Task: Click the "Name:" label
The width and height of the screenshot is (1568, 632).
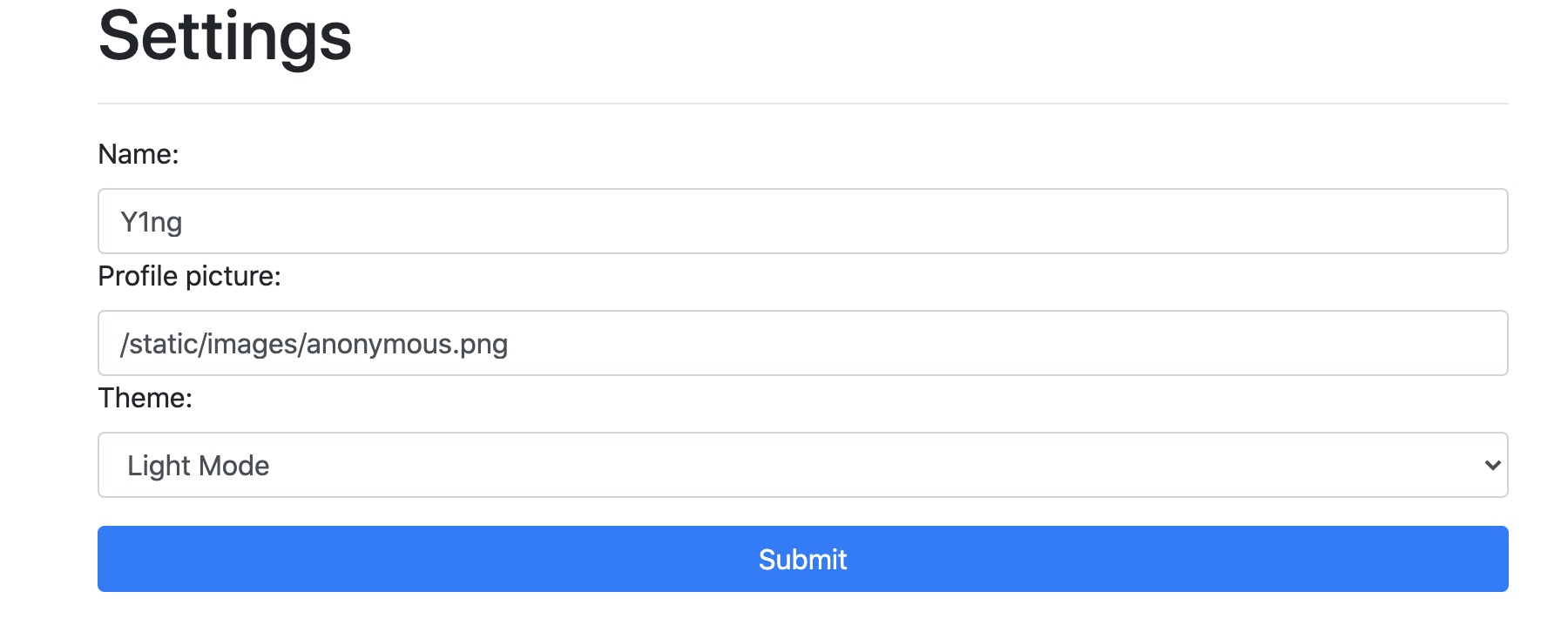Action: [138, 154]
